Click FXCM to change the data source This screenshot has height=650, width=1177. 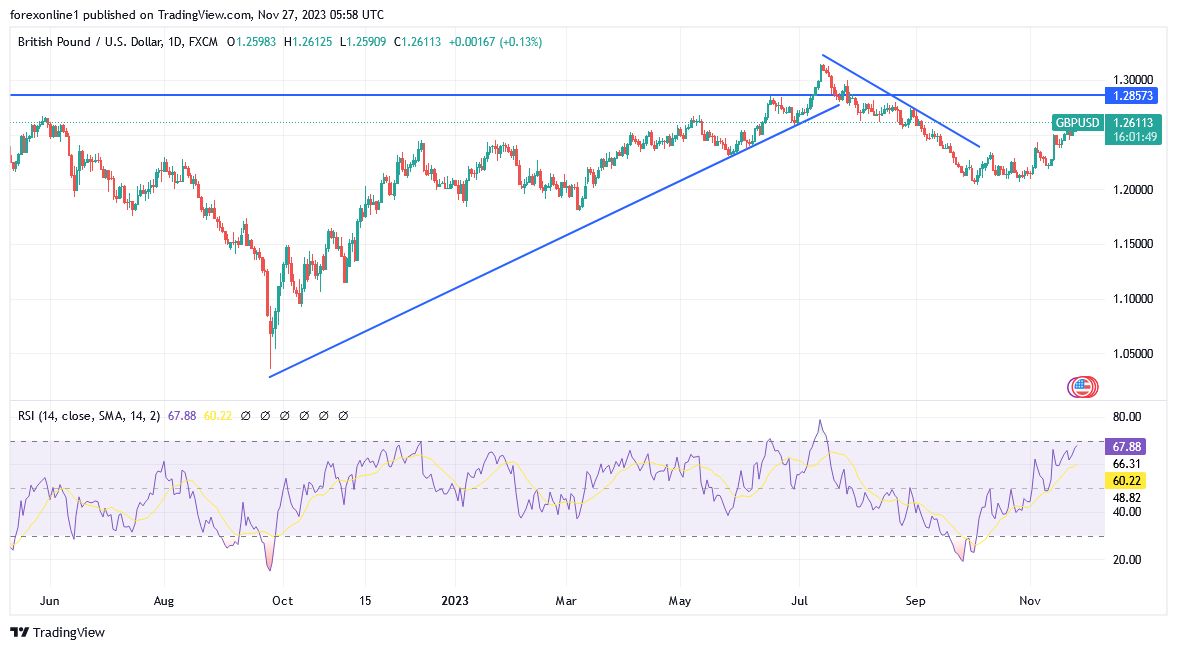(202, 43)
